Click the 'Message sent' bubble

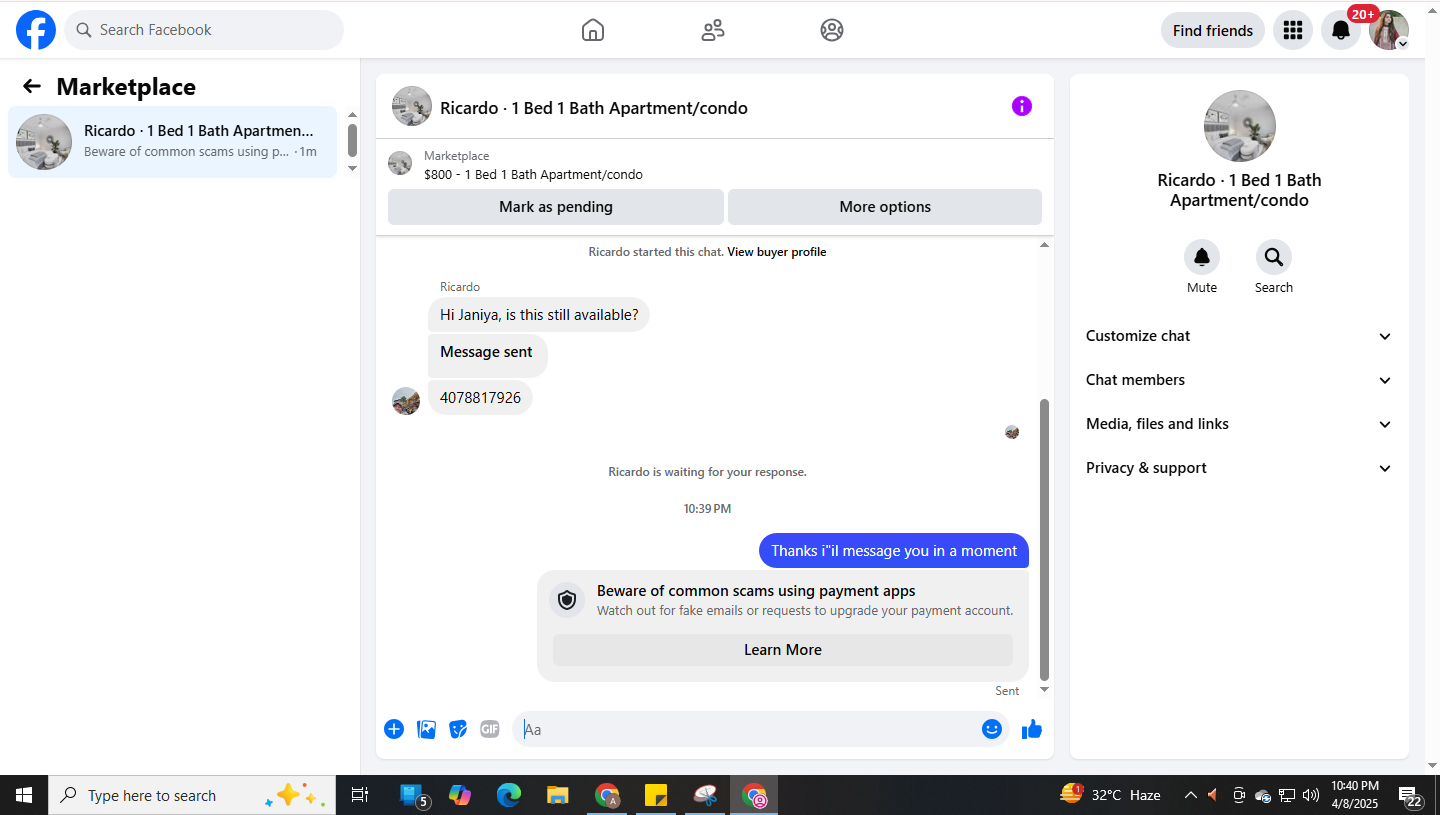coord(487,355)
